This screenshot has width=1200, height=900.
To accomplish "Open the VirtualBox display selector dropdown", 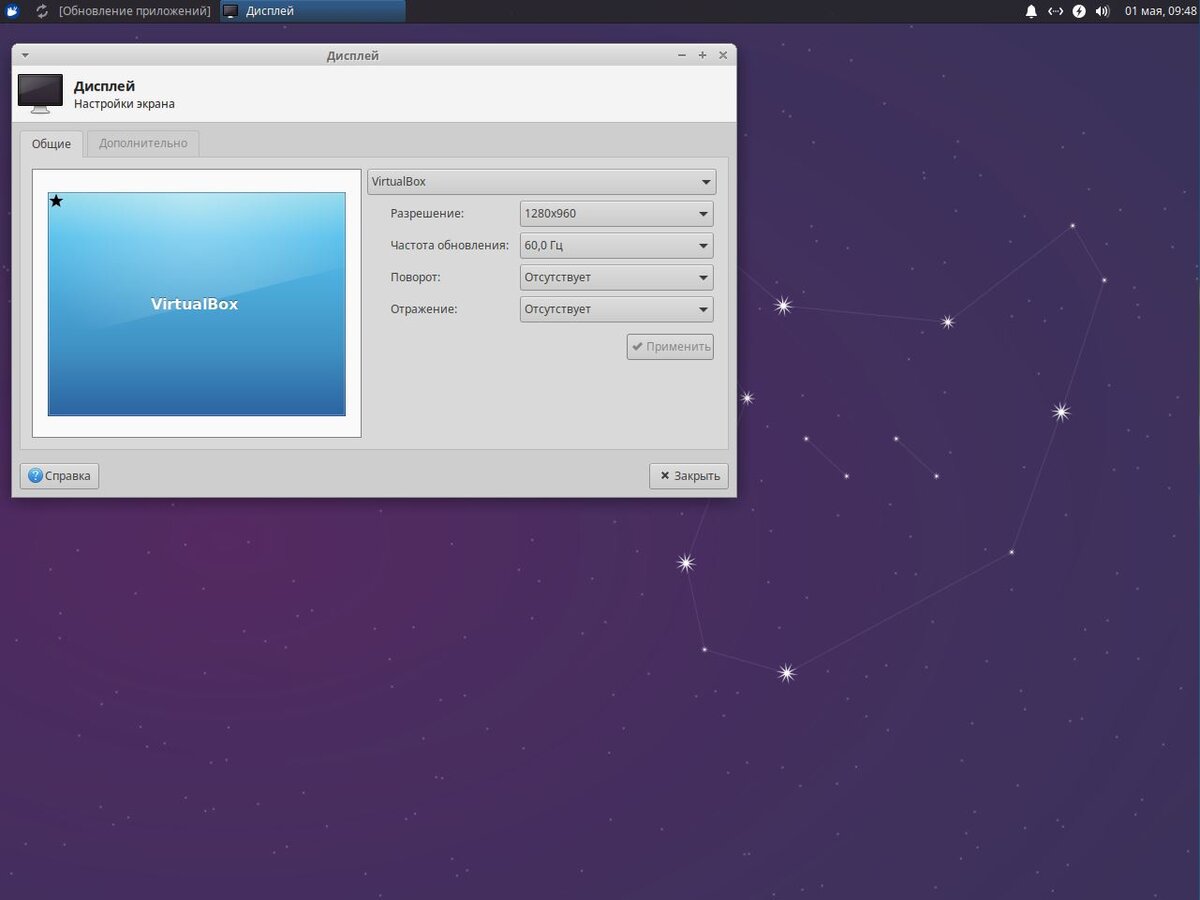I will pos(541,181).
